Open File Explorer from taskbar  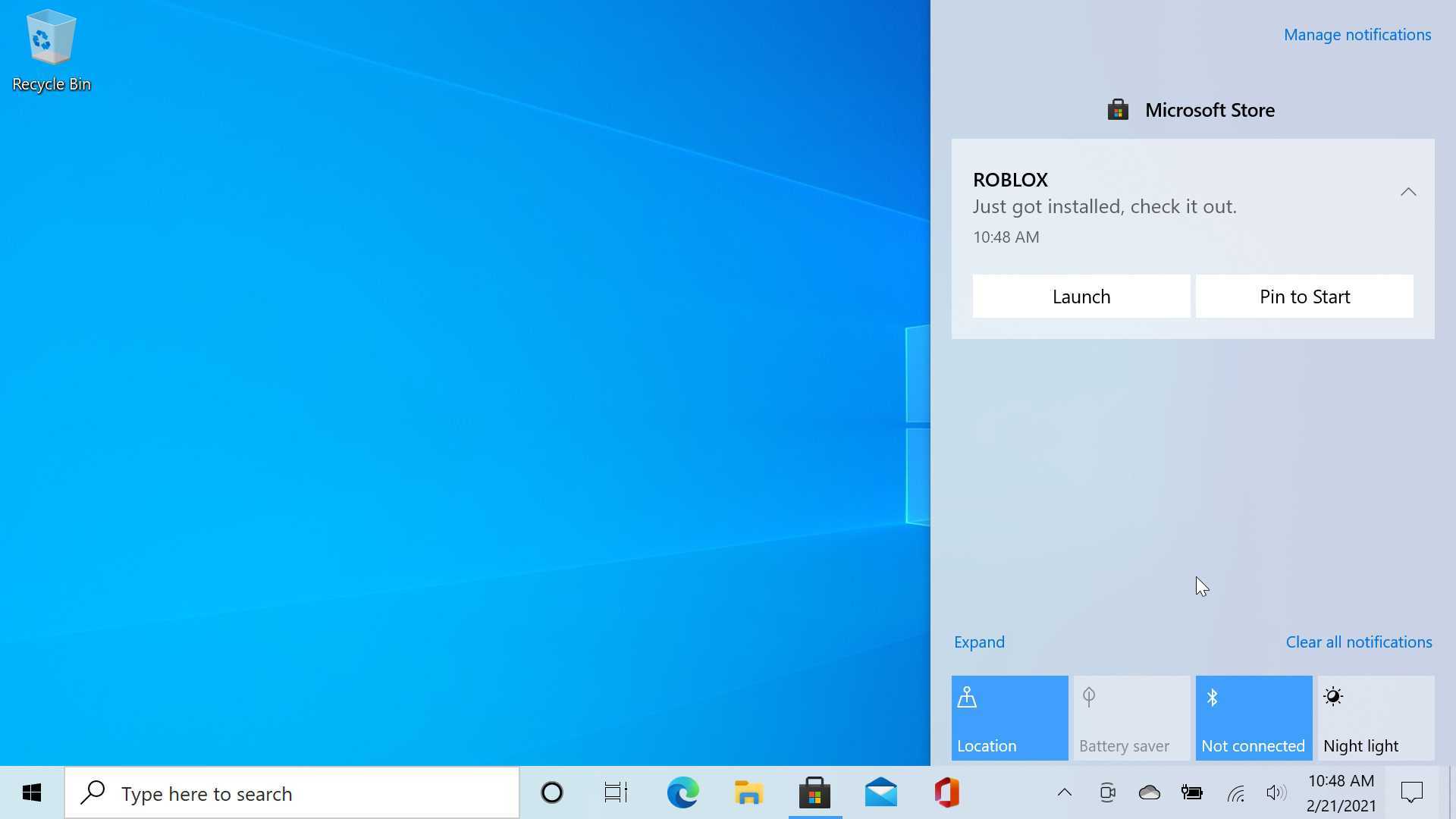click(x=748, y=793)
